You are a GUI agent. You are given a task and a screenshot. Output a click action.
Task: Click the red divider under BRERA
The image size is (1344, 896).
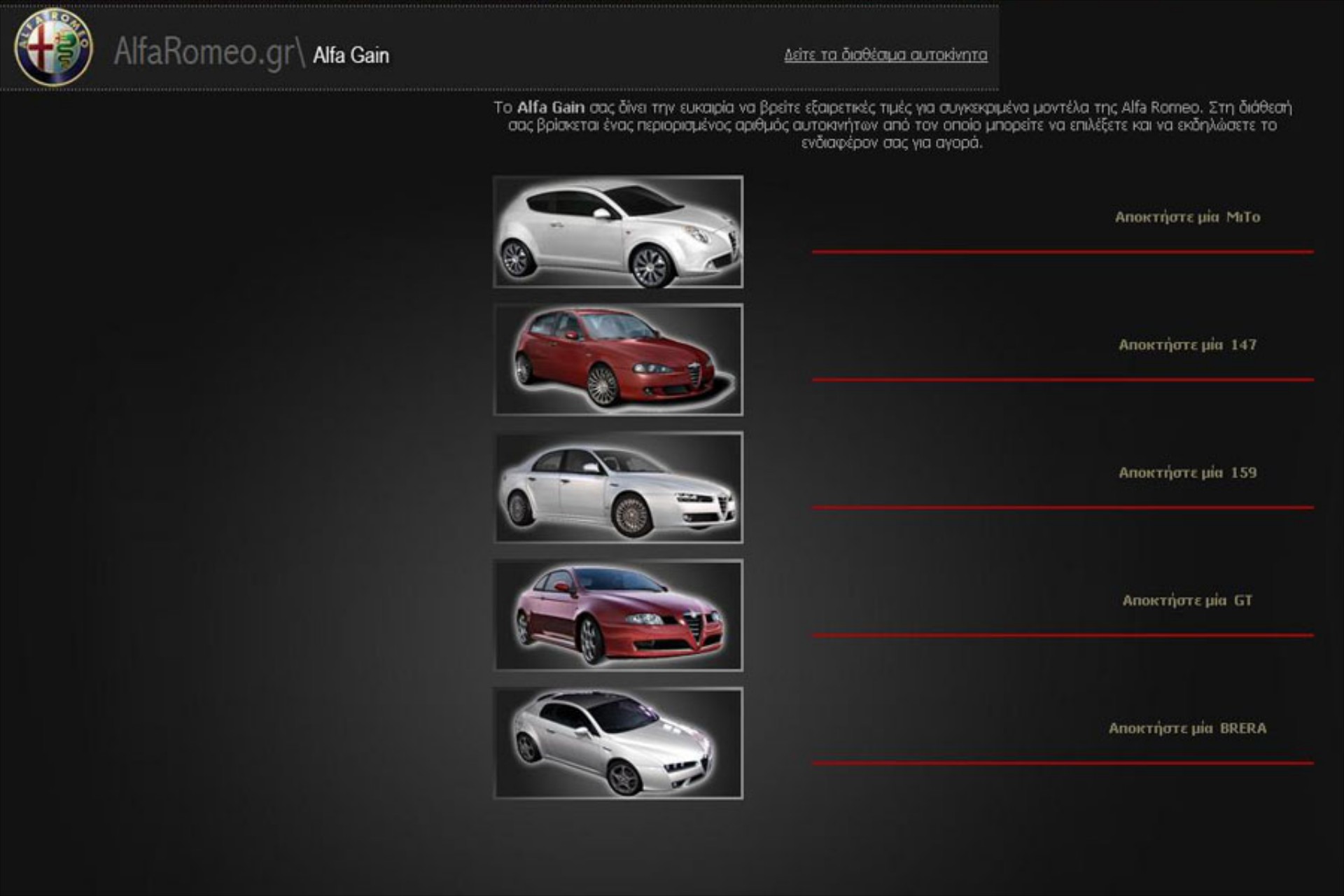pyautogui.click(x=1062, y=762)
